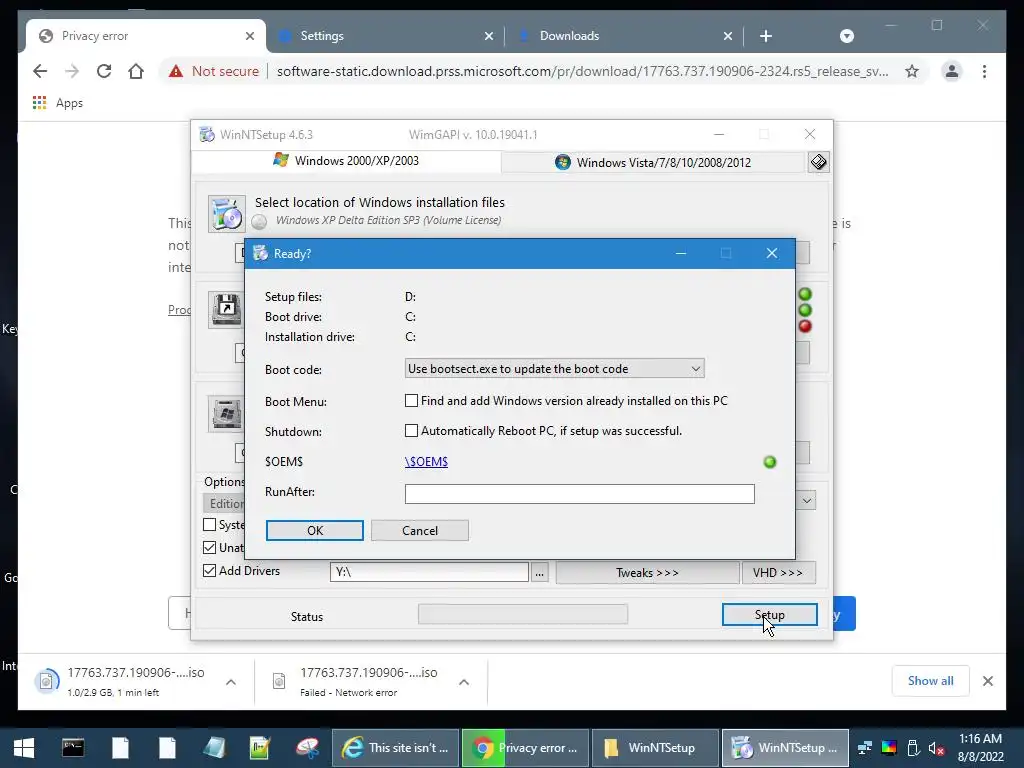The width and height of the screenshot is (1024, 768).
Task: Open the Boot code dropdown
Action: point(554,368)
